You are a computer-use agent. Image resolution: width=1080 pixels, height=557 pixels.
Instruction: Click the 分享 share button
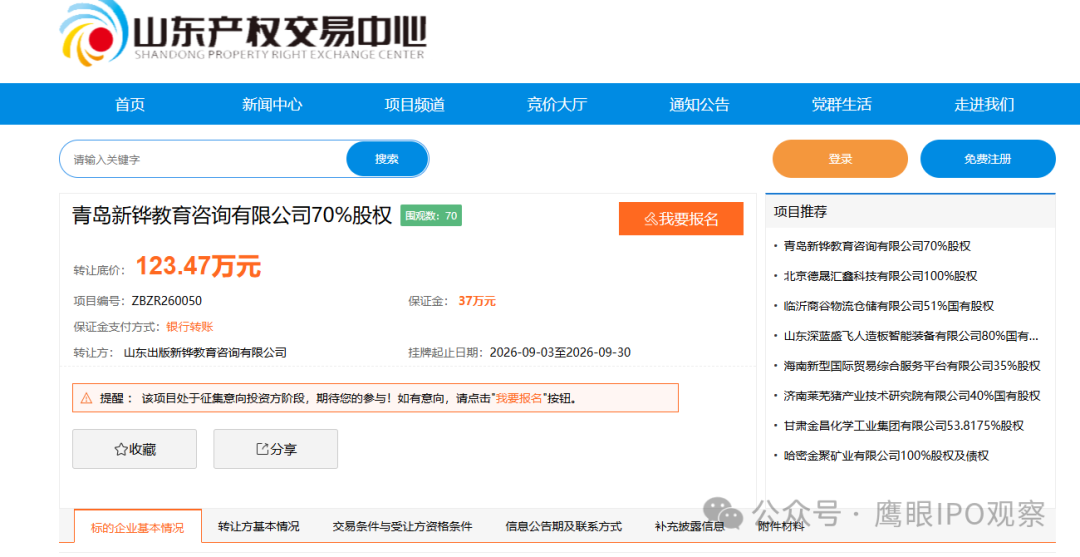point(276,449)
